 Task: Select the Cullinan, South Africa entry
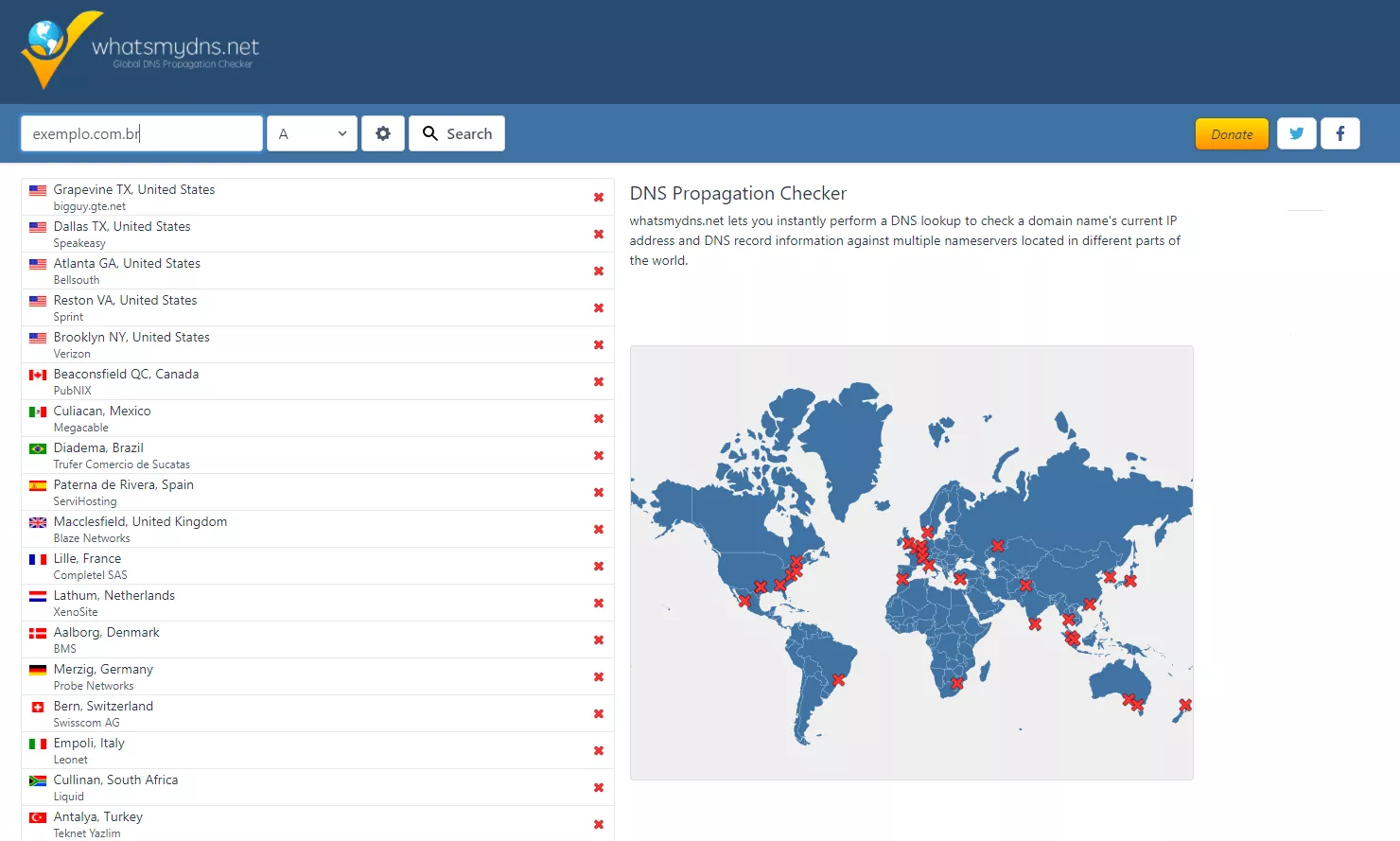tap(318, 787)
